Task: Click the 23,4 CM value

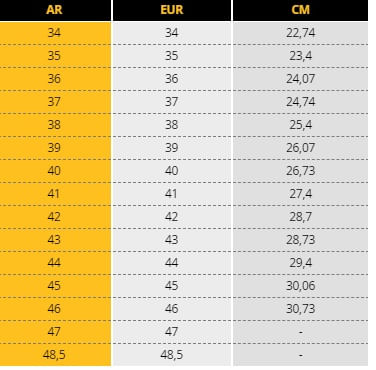Action: tap(300, 56)
